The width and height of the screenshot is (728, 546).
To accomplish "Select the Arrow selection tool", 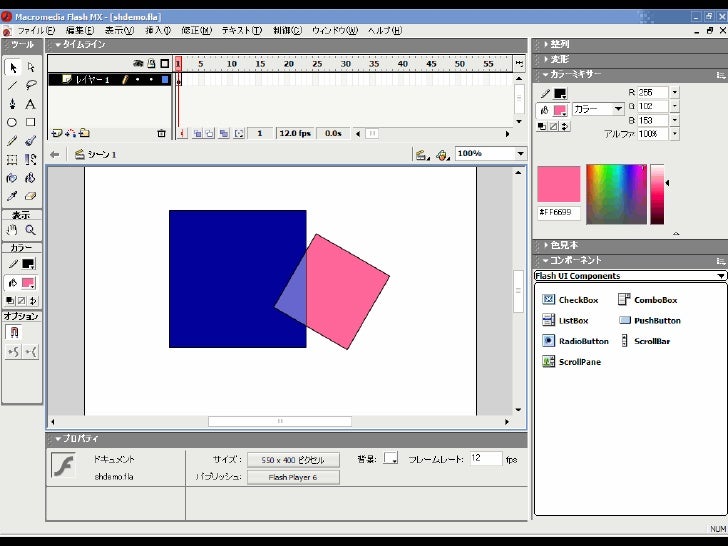I will [x=12, y=67].
